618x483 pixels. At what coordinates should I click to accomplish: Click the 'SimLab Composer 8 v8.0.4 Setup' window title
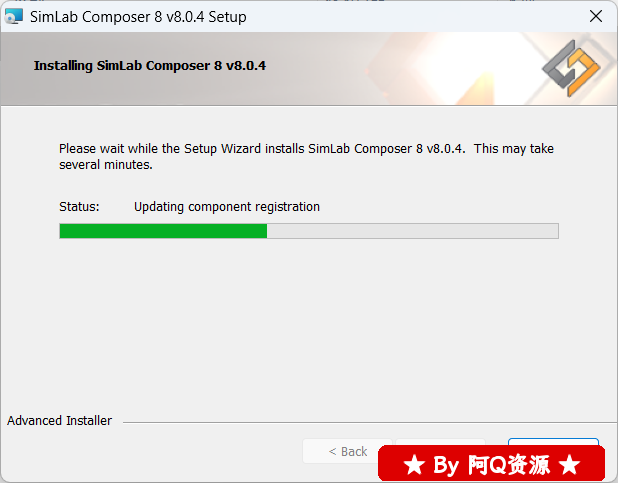pos(138,17)
